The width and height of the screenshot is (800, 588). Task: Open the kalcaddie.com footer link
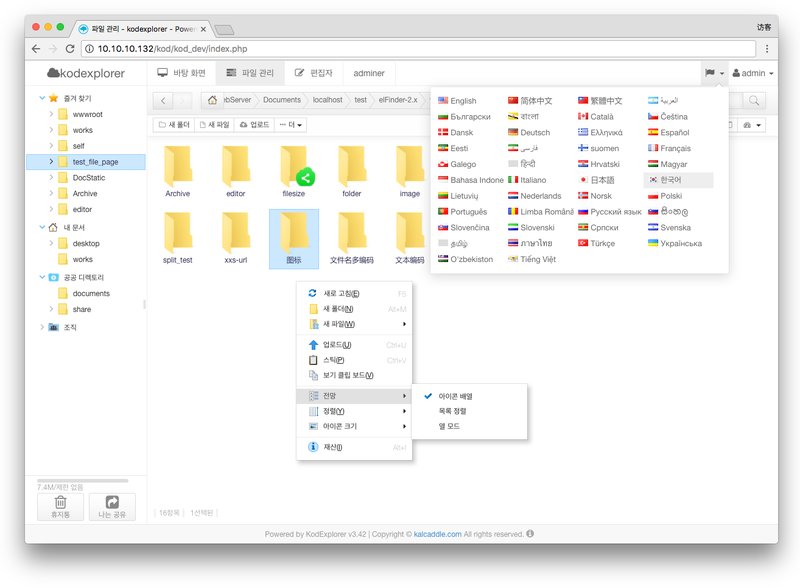(437, 534)
